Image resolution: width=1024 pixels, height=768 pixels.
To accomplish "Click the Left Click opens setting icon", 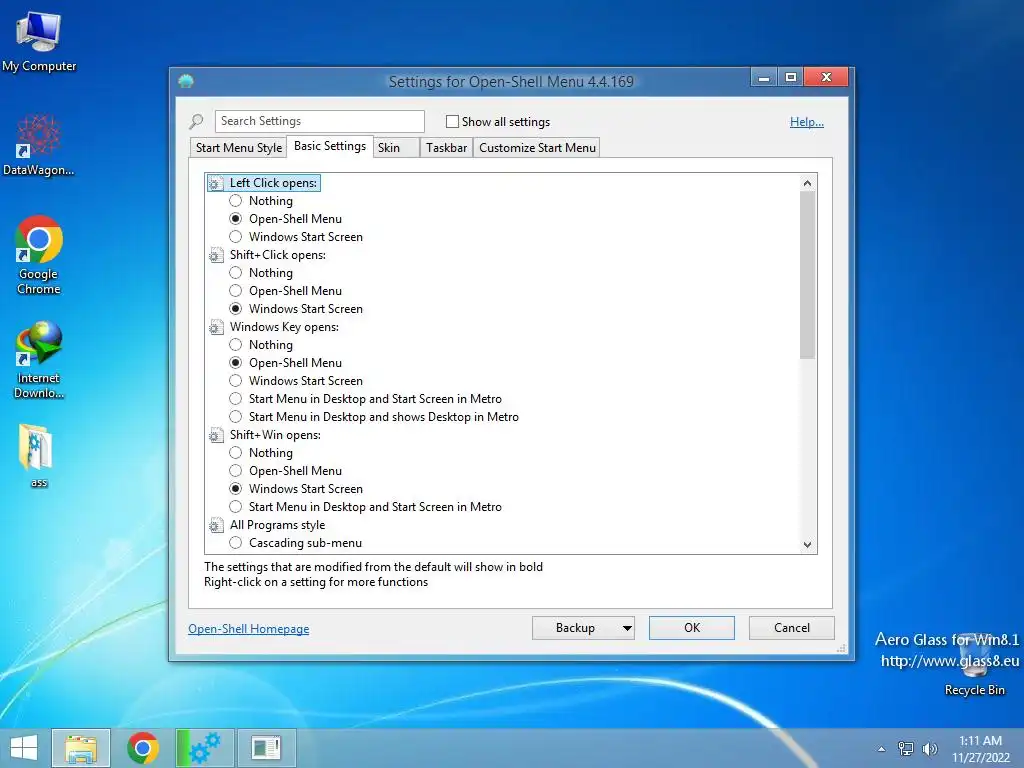I will coord(216,184).
